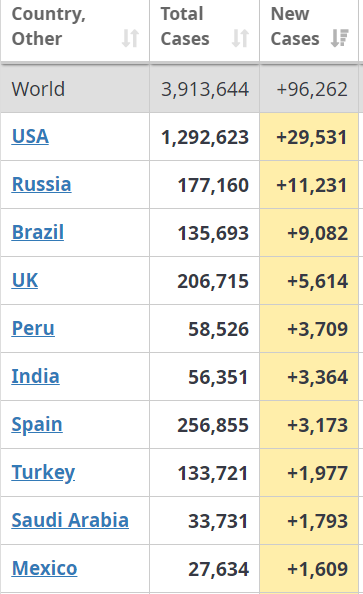Select the World total cases cell
363x594 pixels.
[x=205, y=89]
